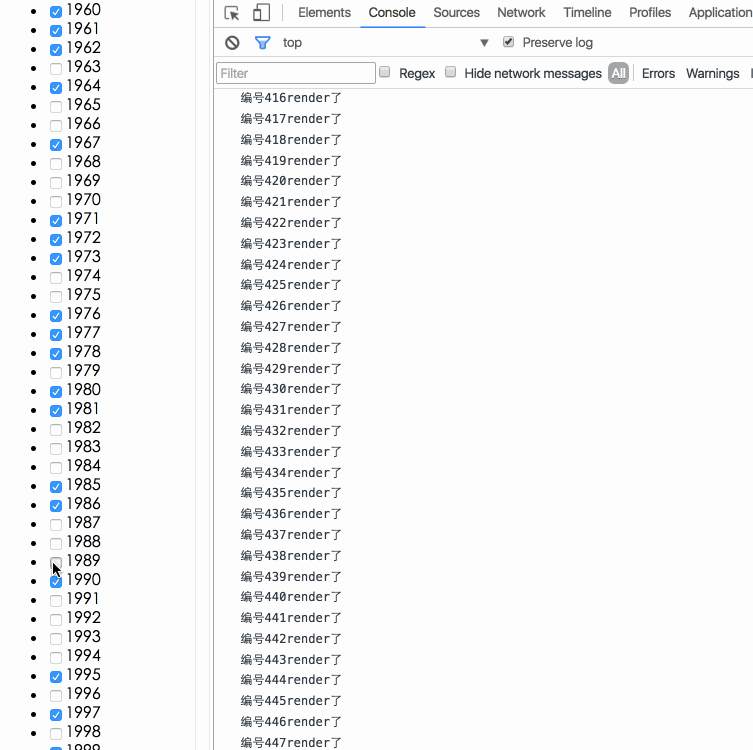
Task: Open the Profiles tab
Action: [650, 12]
